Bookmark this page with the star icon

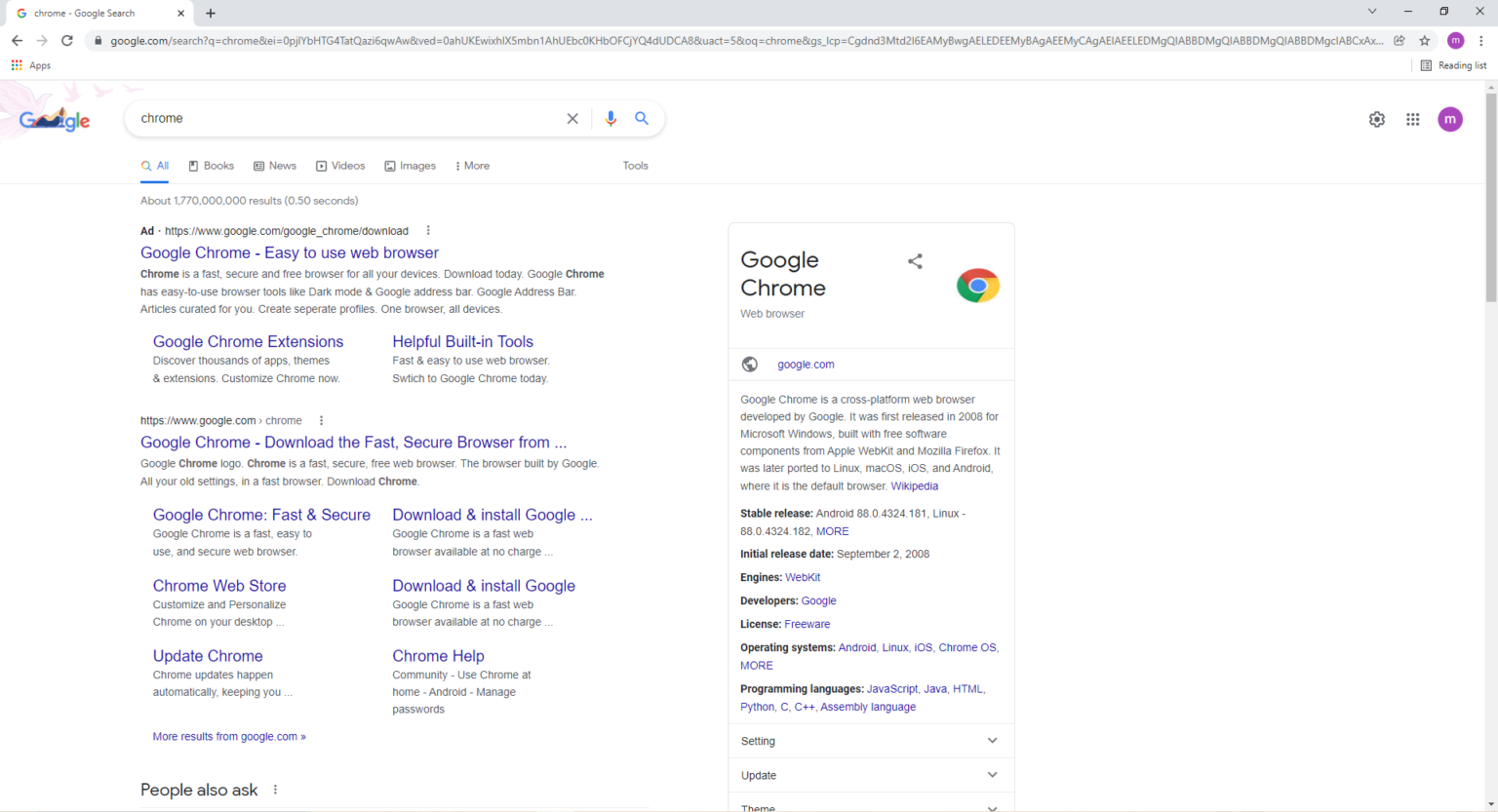point(1425,42)
